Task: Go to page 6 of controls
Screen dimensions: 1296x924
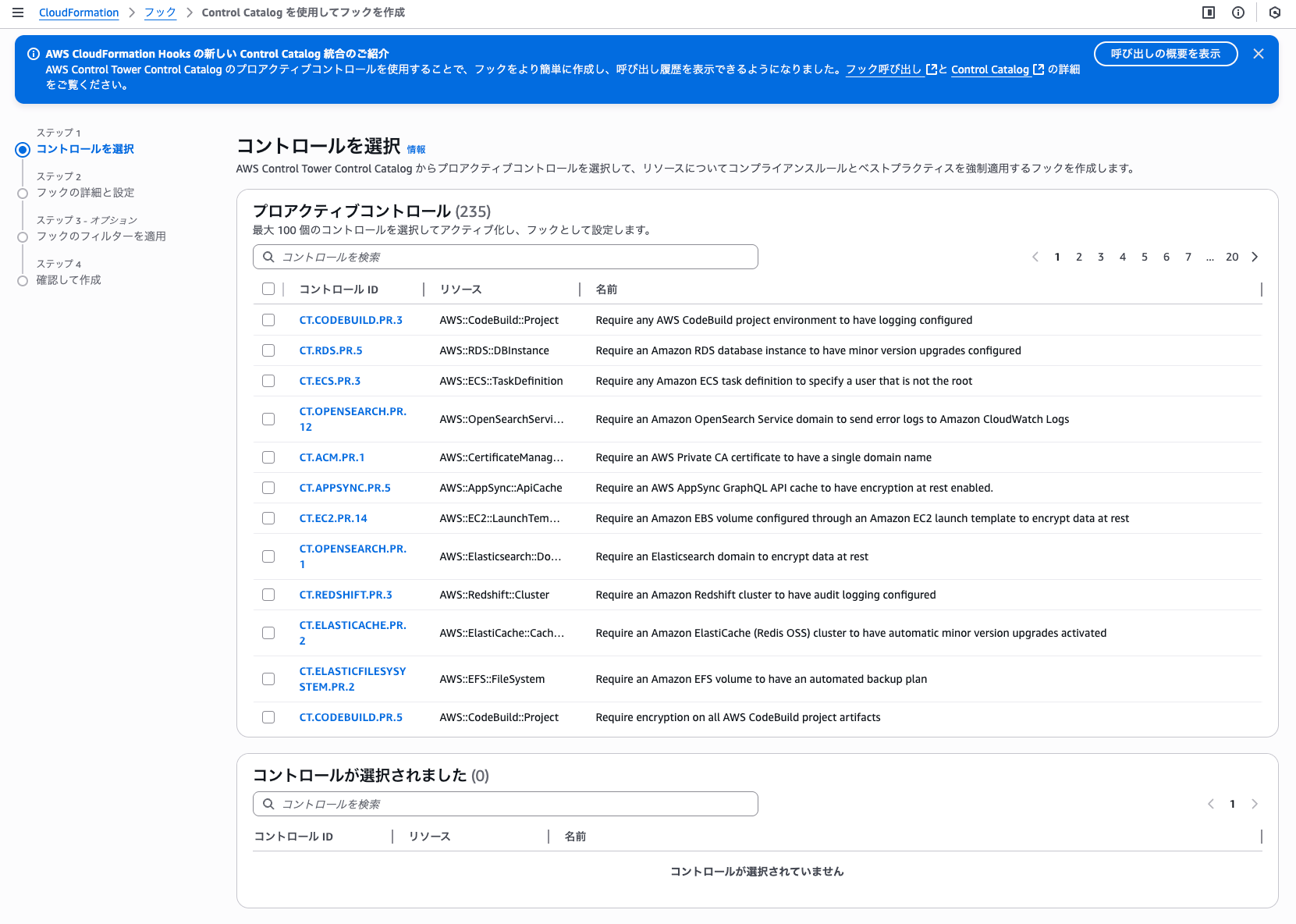Action: (1166, 257)
